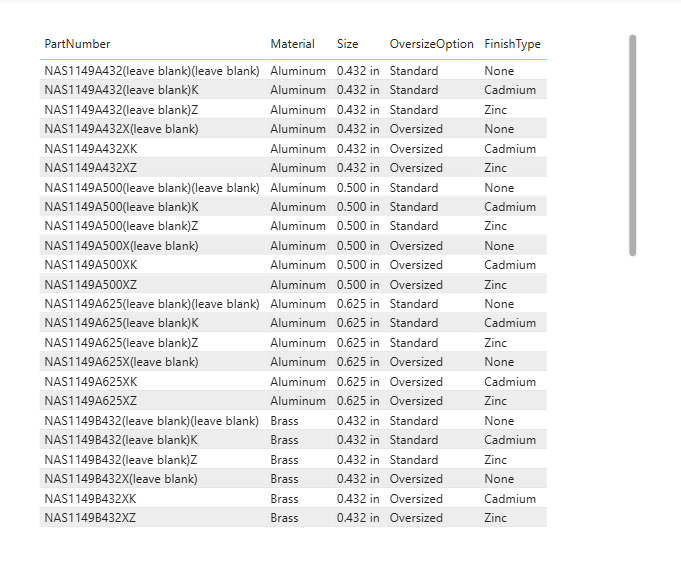Select part number NAS1149A432(leave blank)Z
The height and width of the screenshot is (582, 681).
point(121,110)
